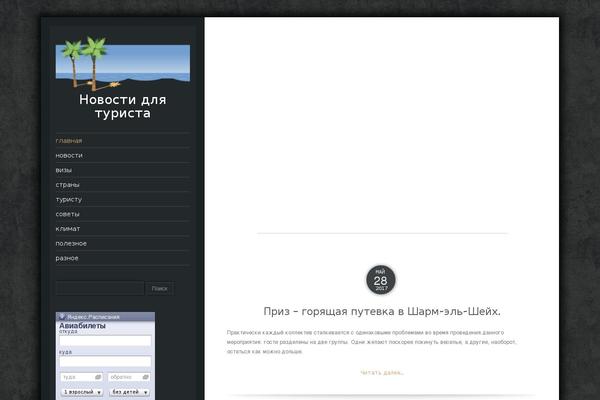Screen dimensions: 600x400
Task: Go to the 'главная' menu item
Action: 69,141
